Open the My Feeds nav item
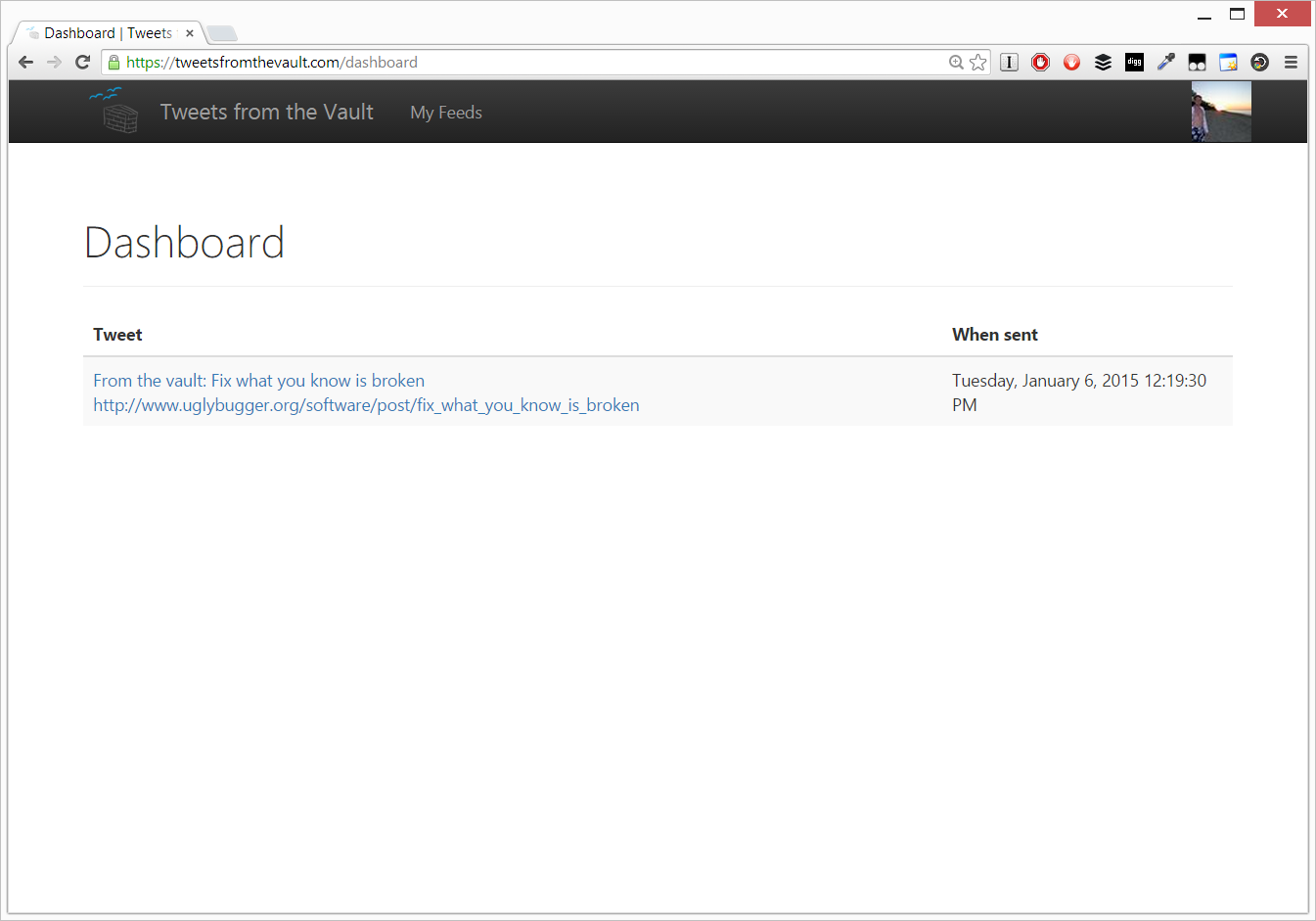The height and width of the screenshot is (921, 1316). (446, 113)
